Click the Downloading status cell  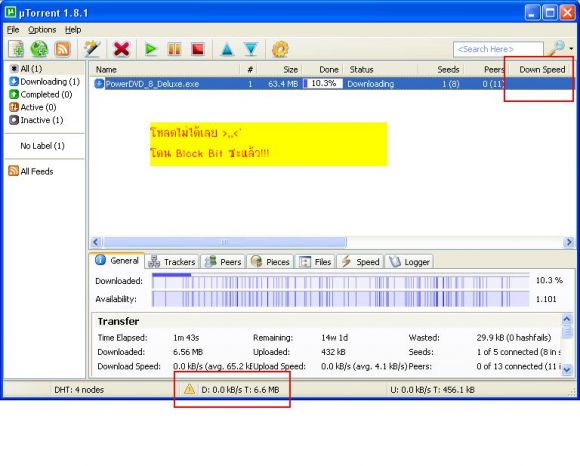point(370,84)
